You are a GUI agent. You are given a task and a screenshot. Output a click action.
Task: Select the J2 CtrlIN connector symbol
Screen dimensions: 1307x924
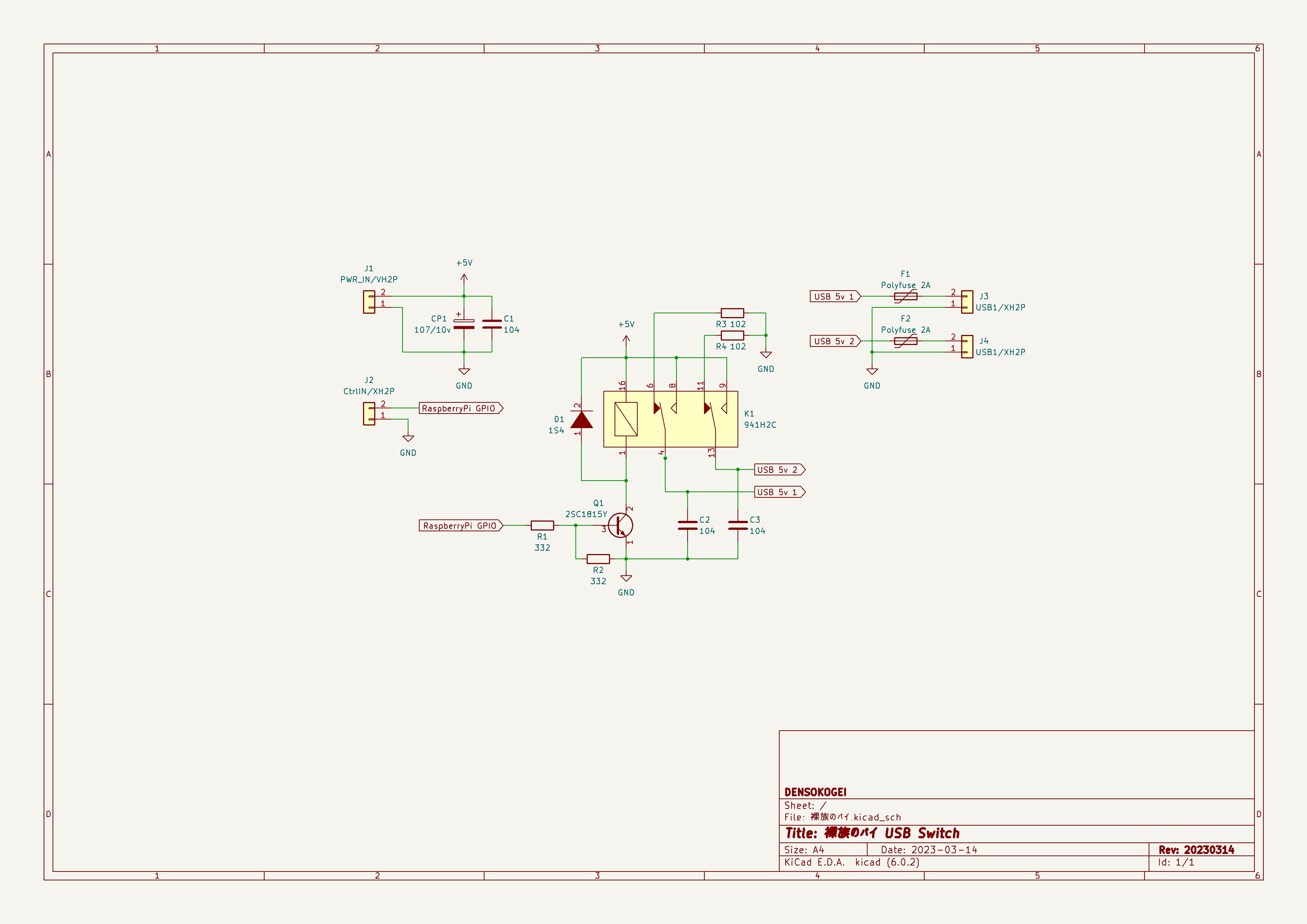(369, 414)
